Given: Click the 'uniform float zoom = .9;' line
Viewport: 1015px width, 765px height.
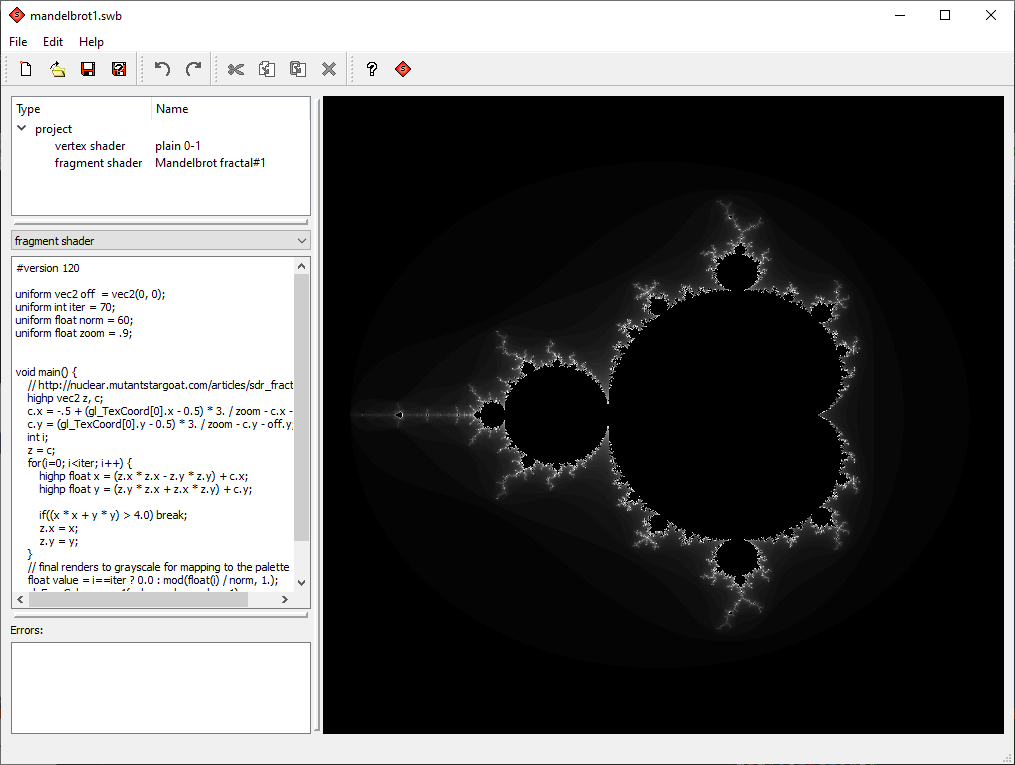Looking at the screenshot, I should [x=74, y=333].
